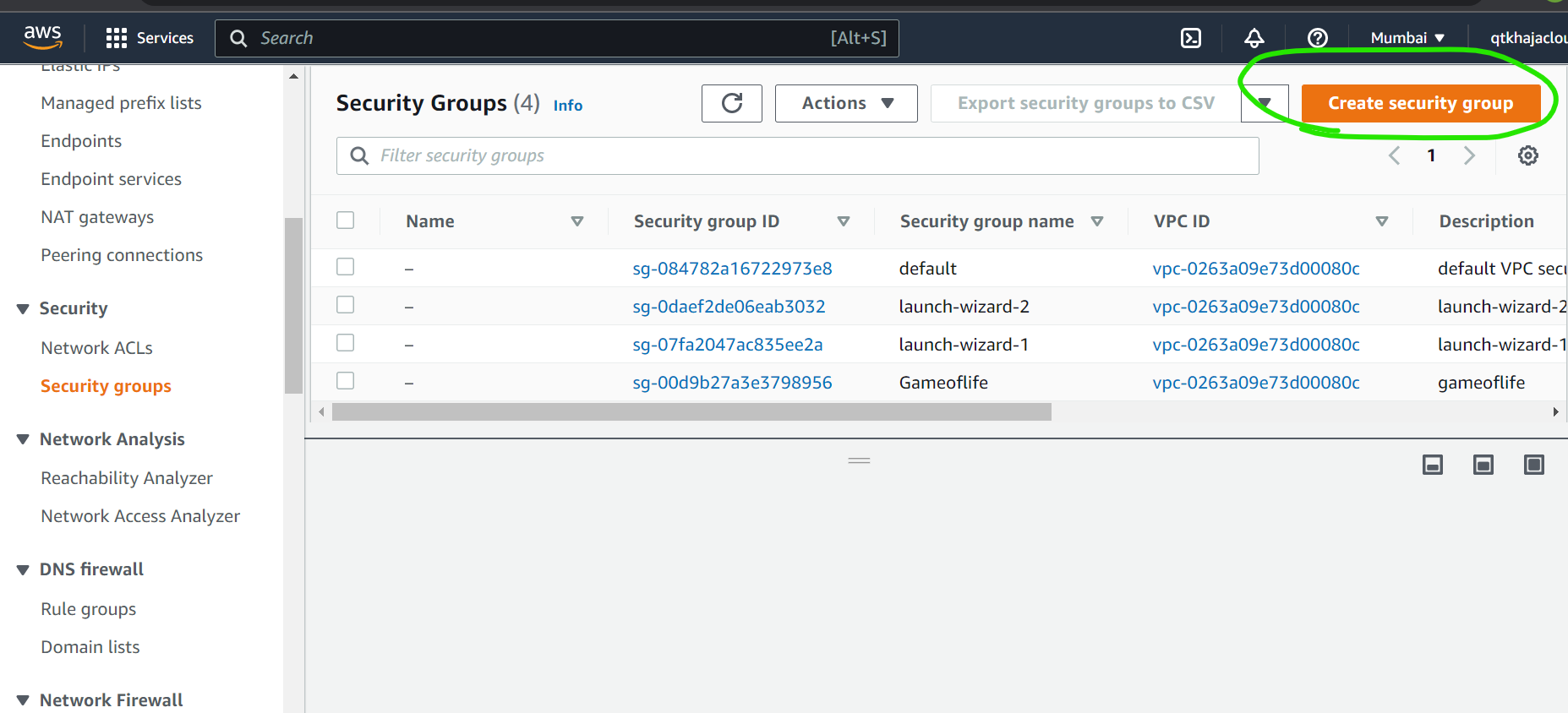
Task: Click the sidebar vertical scrollbar
Action: coord(293,306)
